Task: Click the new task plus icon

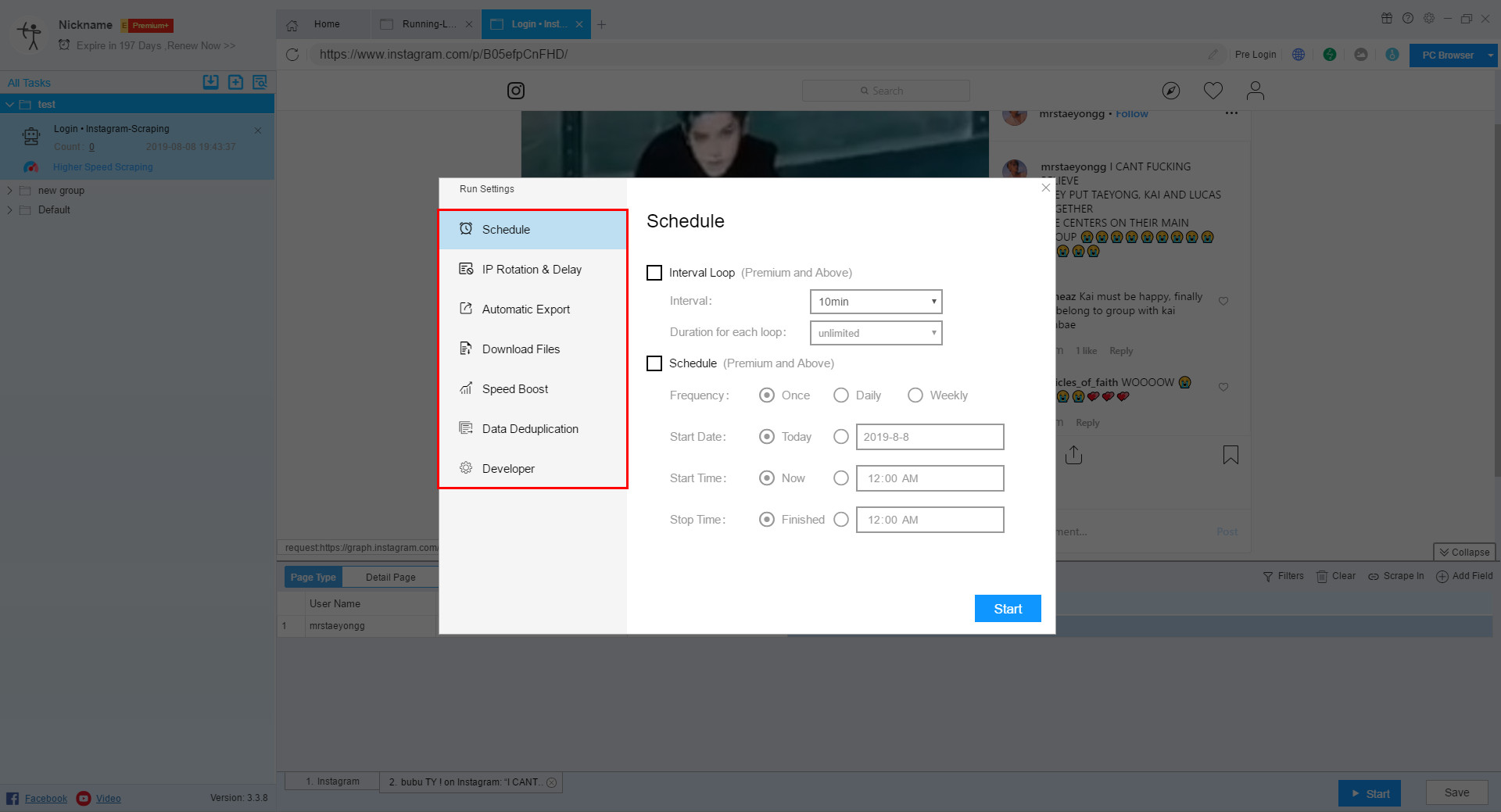Action: 236,82
